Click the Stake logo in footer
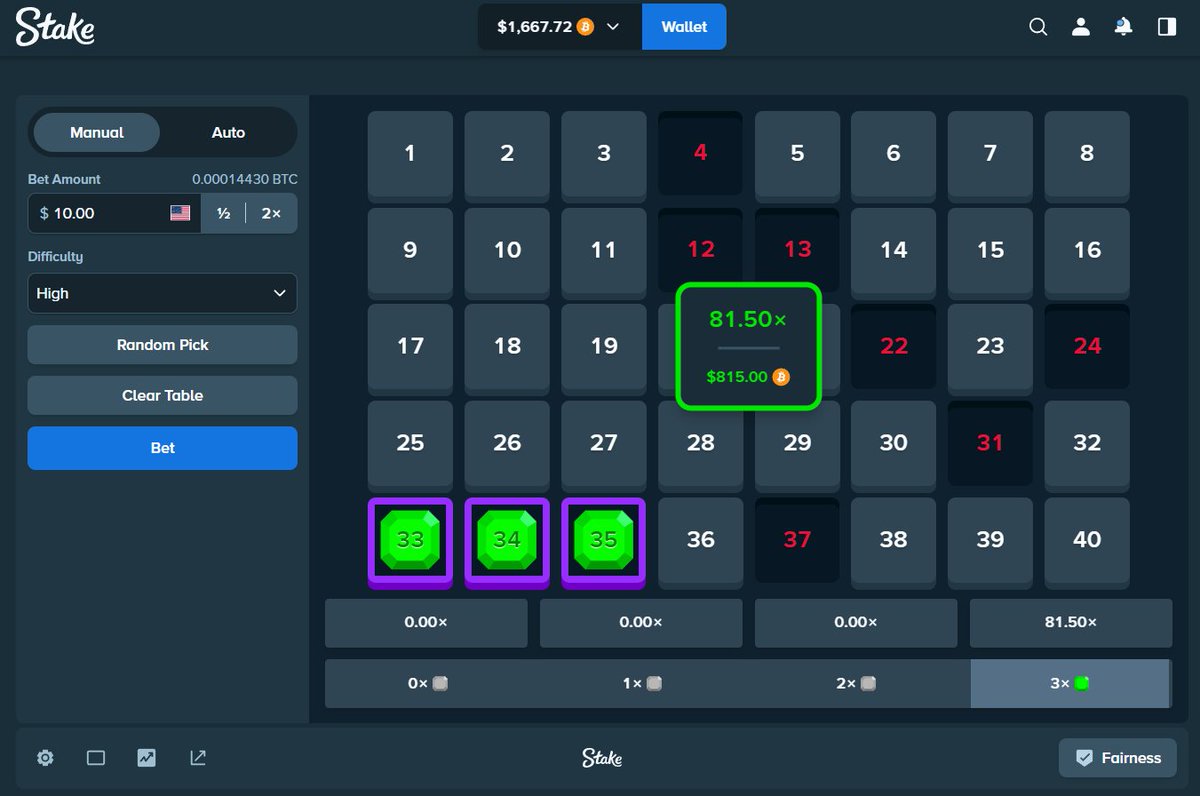The width and height of the screenshot is (1200, 796). [x=602, y=758]
